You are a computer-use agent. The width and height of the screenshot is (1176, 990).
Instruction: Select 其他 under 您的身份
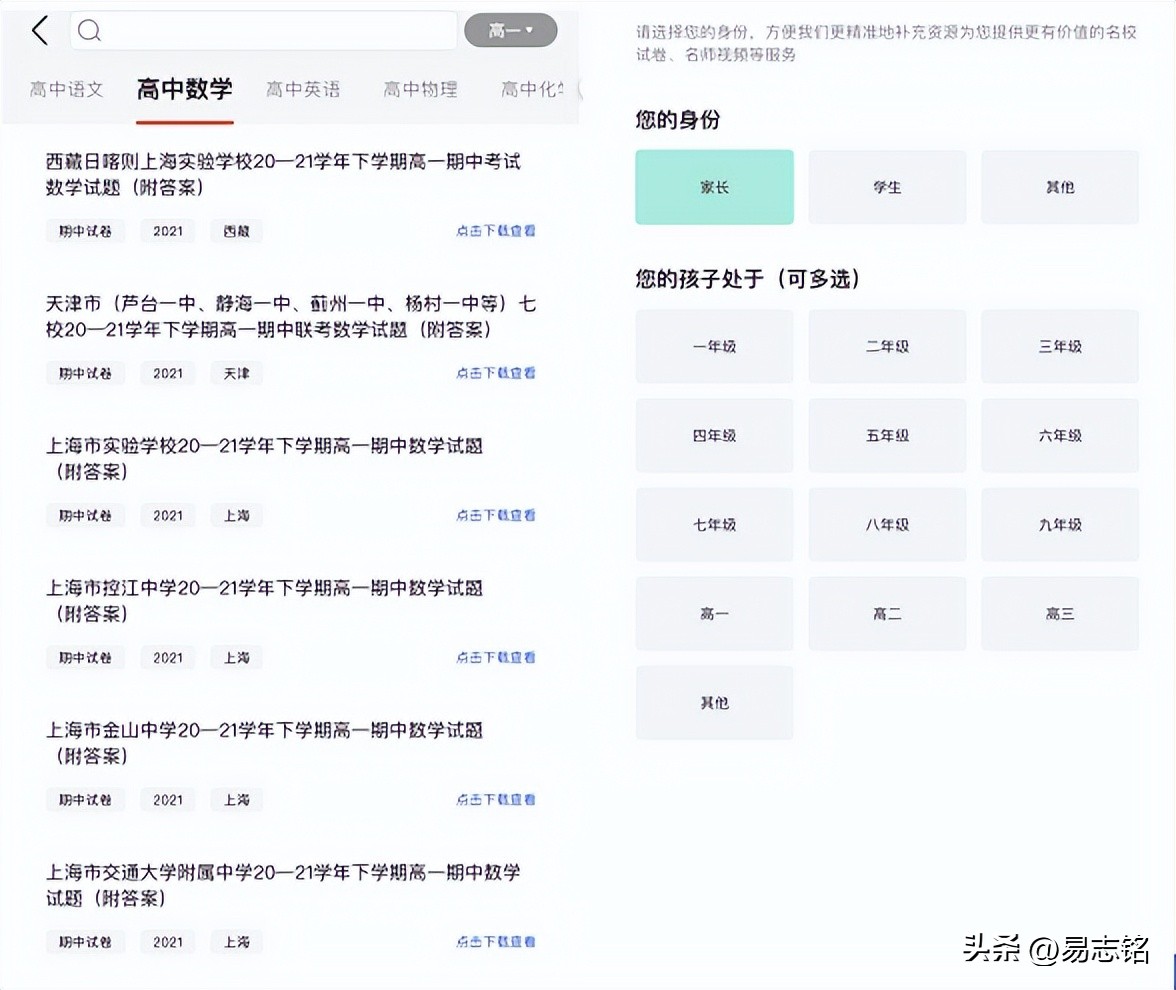pyautogui.click(x=1060, y=187)
